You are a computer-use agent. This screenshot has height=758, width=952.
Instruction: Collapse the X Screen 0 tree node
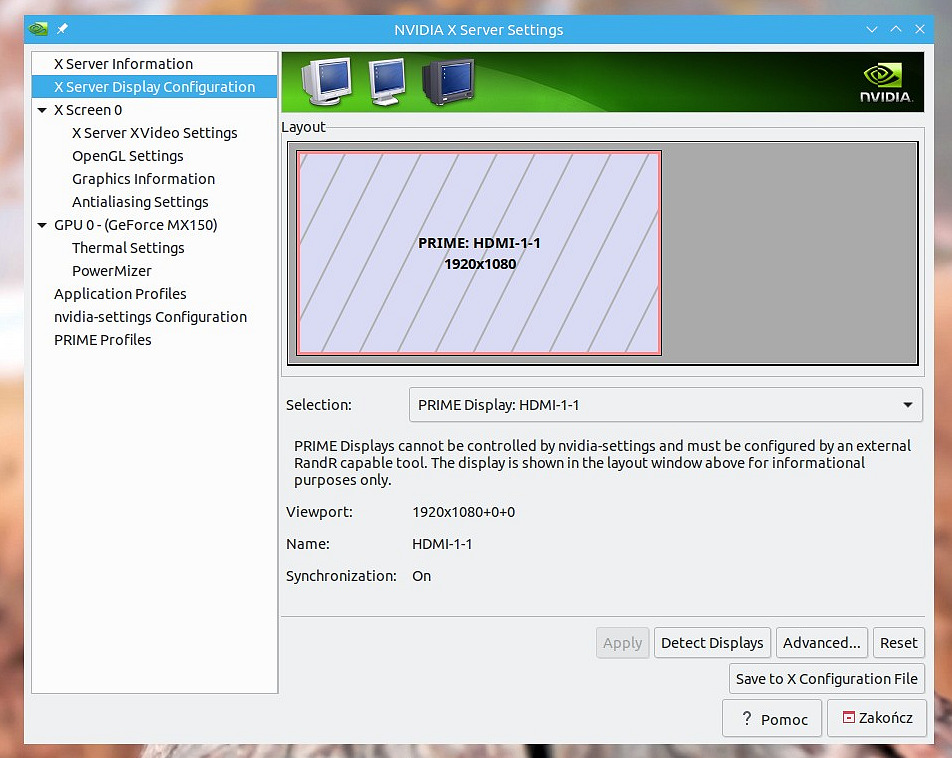[42, 110]
